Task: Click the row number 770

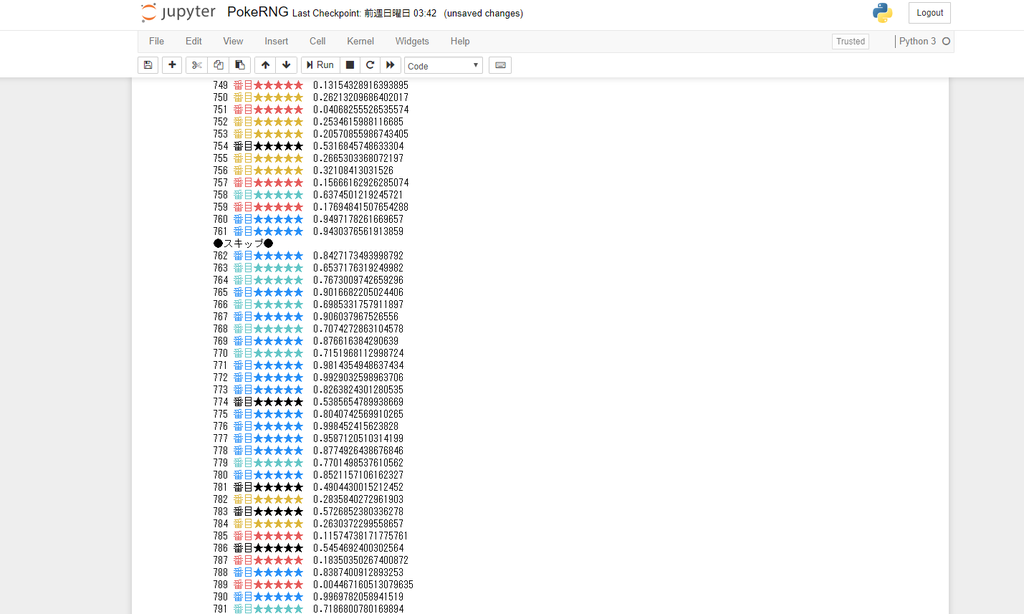Action: 220,353
